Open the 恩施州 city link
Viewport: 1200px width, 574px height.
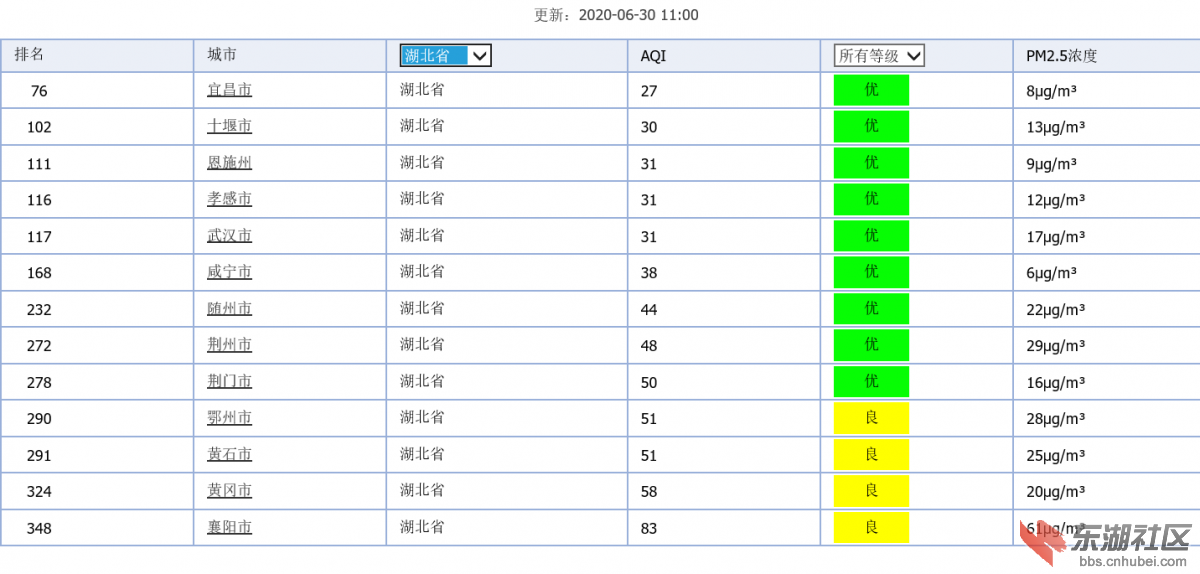click(x=229, y=163)
